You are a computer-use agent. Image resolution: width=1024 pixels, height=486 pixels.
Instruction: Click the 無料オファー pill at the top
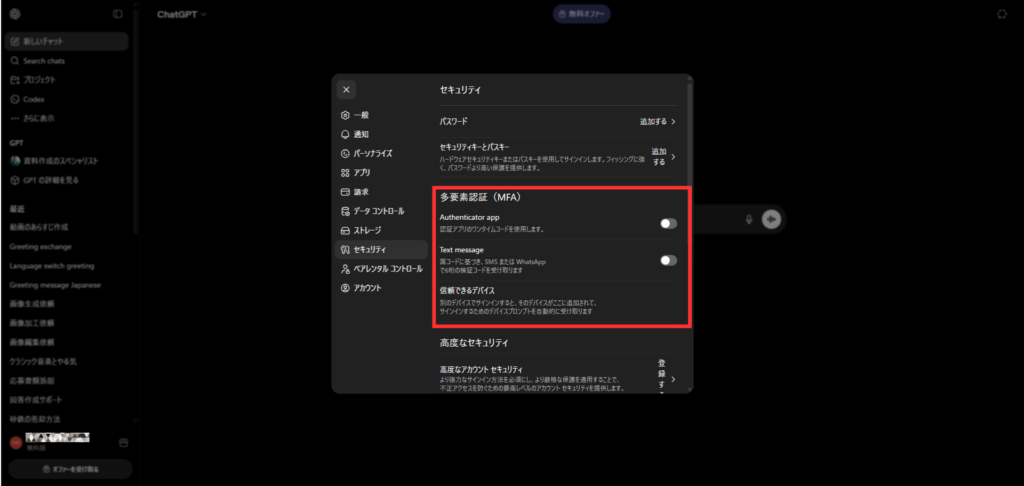point(581,14)
